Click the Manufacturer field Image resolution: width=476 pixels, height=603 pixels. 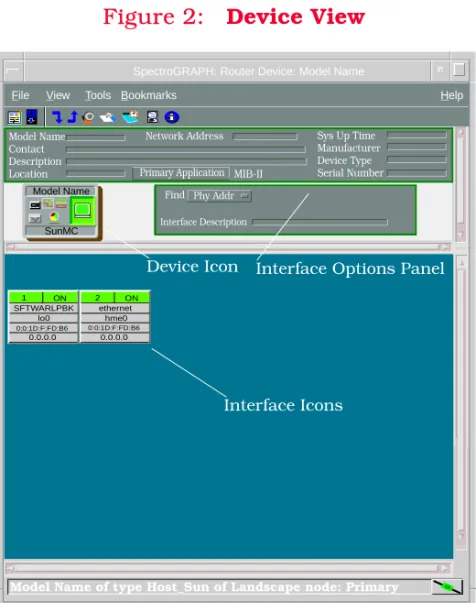417,147
